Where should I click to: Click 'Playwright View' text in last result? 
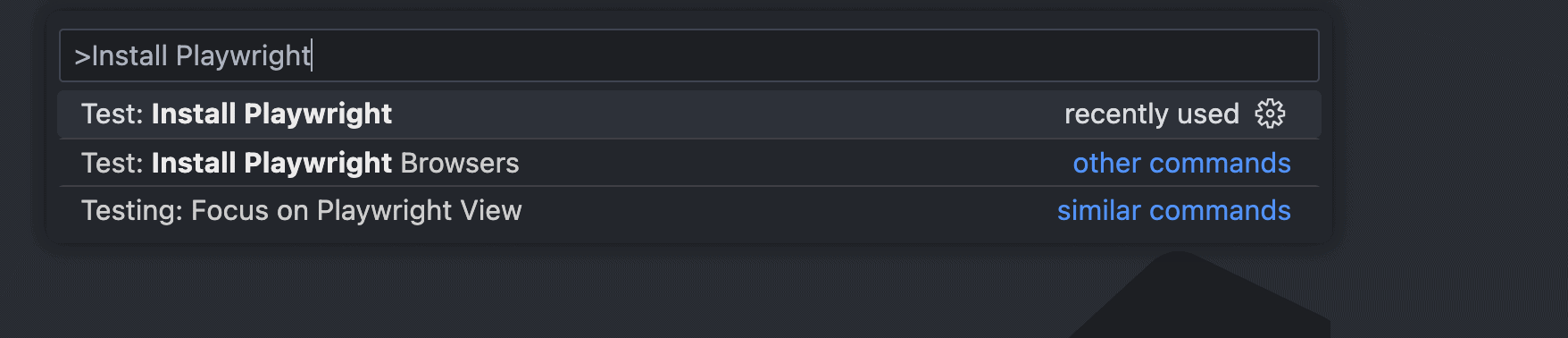pos(419,210)
